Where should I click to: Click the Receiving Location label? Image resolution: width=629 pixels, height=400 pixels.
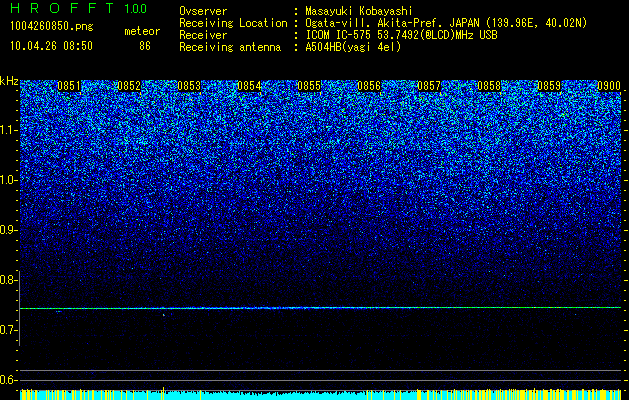(233, 23)
